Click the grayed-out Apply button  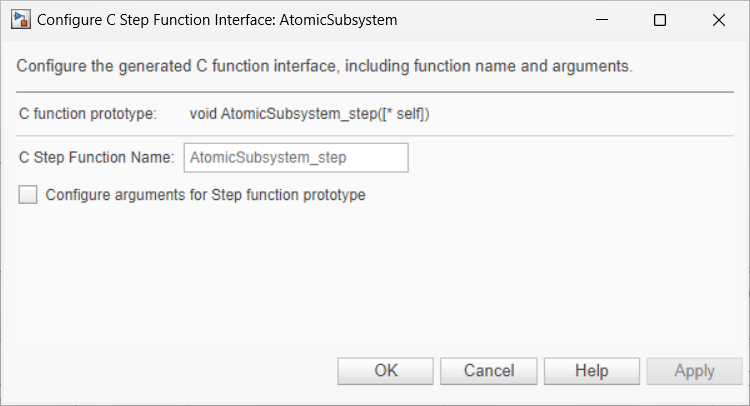[694, 371]
